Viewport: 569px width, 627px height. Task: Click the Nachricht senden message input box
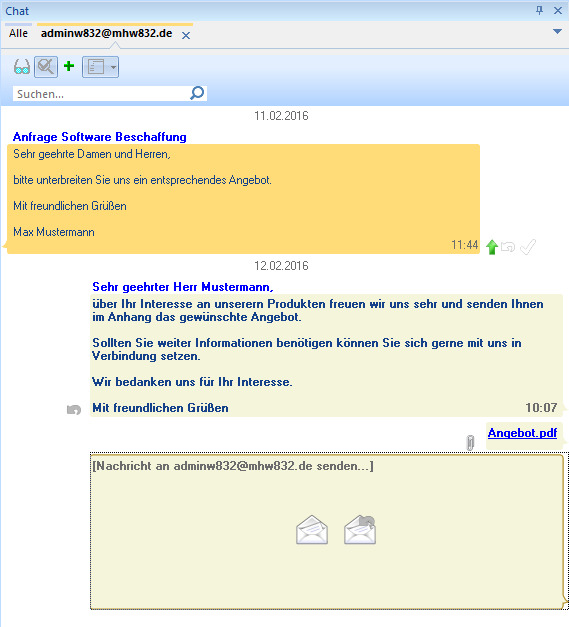click(326, 531)
